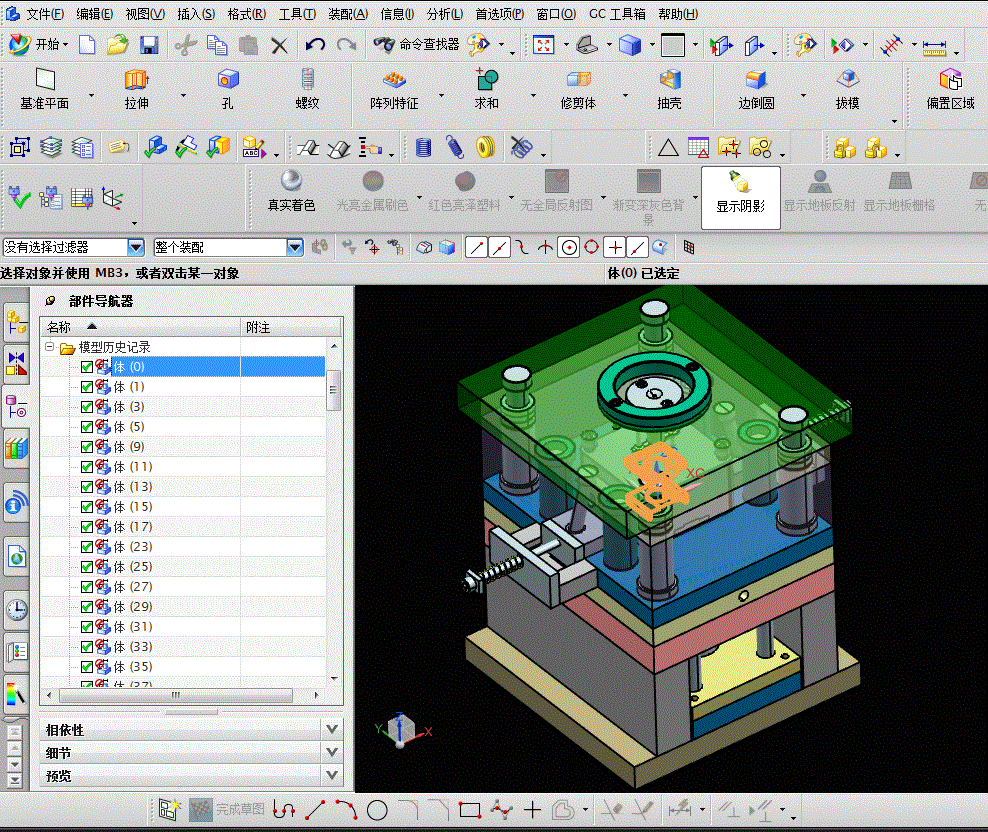Open the 整个装配 scope dropdown
The image size is (988, 832).
(x=295, y=247)
